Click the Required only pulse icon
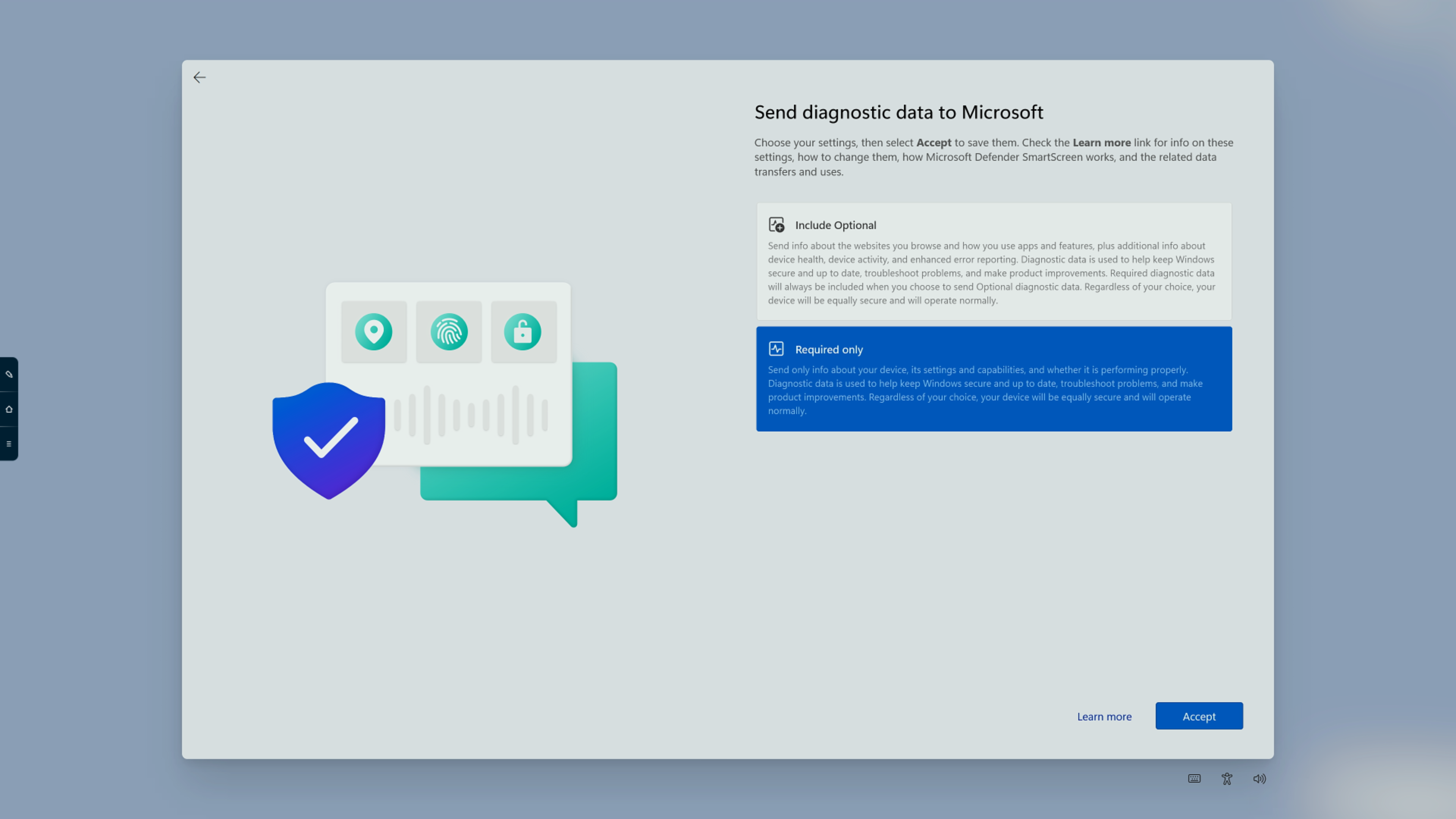Image resolution: width=1456 pixels, height=819 pixels. (776, 349)
